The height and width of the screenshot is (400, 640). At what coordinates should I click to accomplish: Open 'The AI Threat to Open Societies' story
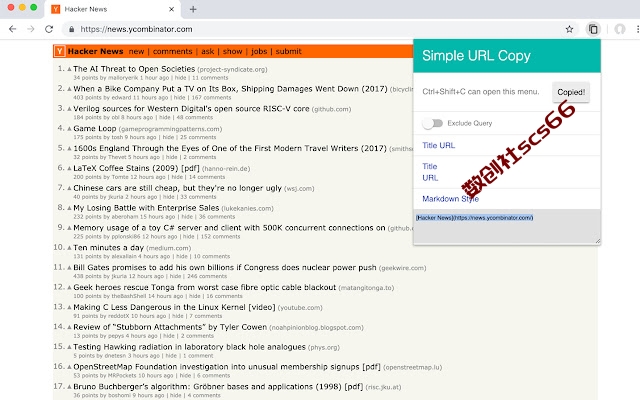point(134,69)
